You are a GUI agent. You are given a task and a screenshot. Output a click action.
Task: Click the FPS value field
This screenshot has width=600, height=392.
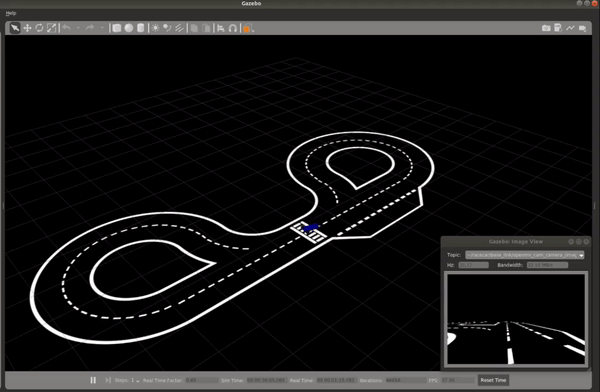[458, 380]
